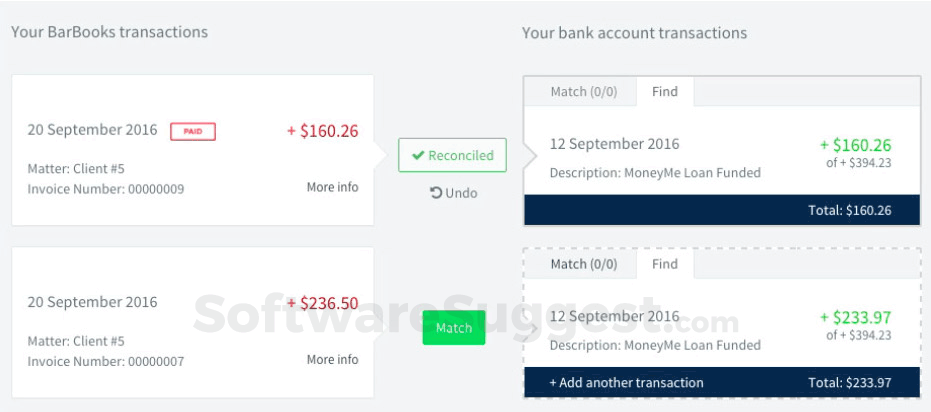Click the undo arrow icon
This screenshot has height=412, width=931.
click(436, 193)
